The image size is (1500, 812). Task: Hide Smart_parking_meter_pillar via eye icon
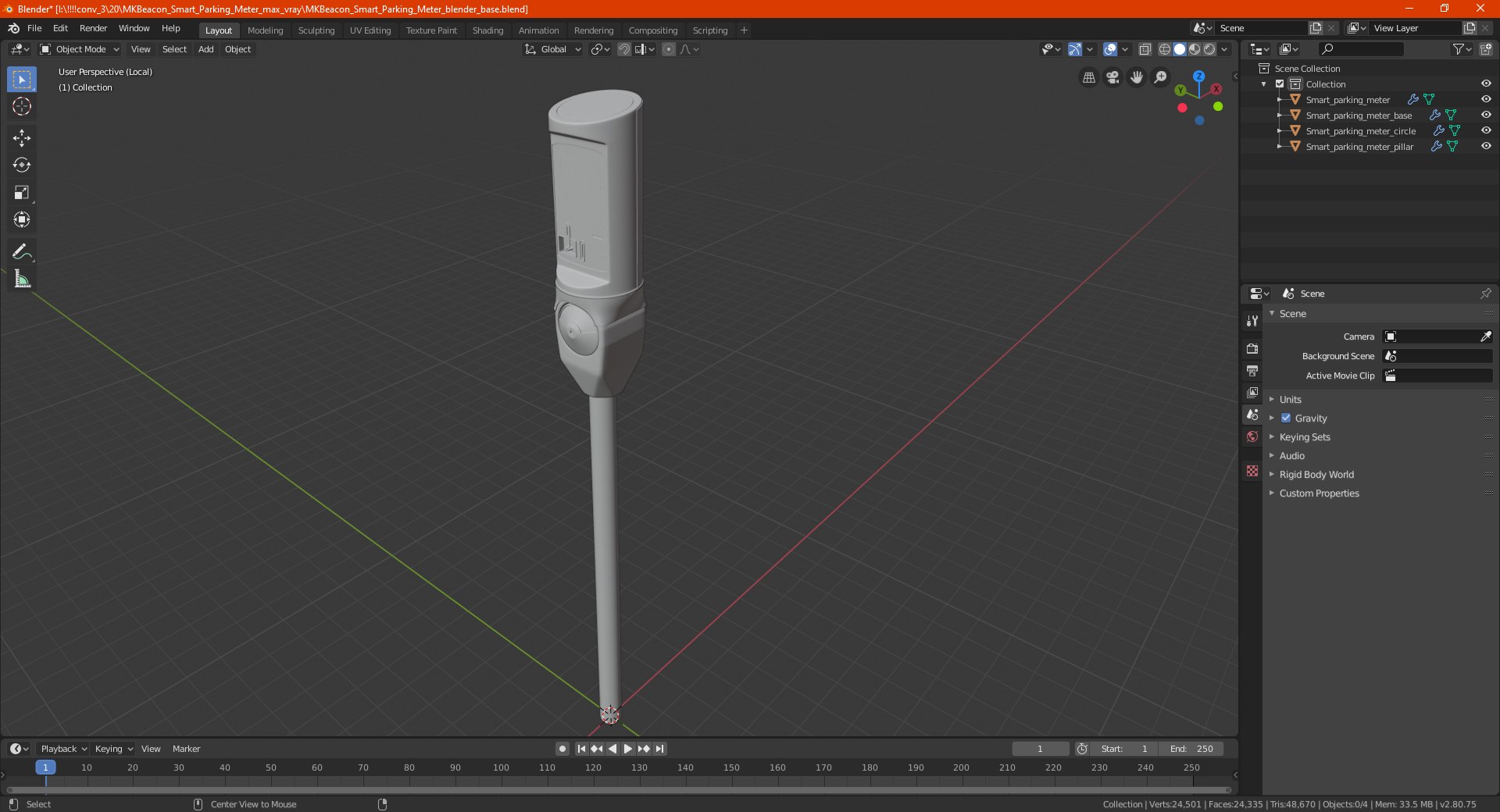(1486, 146)
